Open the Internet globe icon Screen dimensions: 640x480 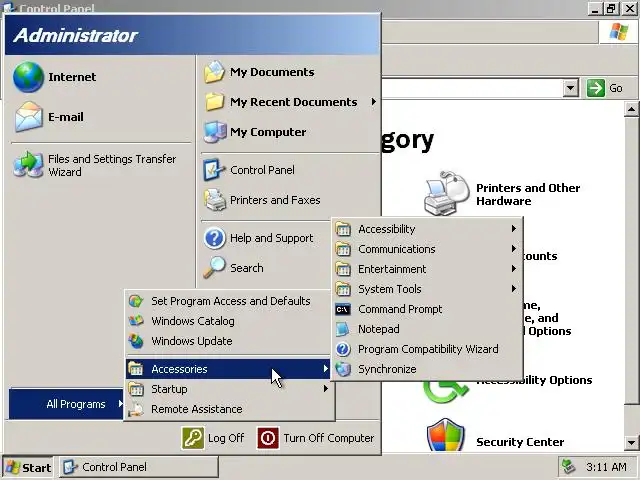point(28,77)
